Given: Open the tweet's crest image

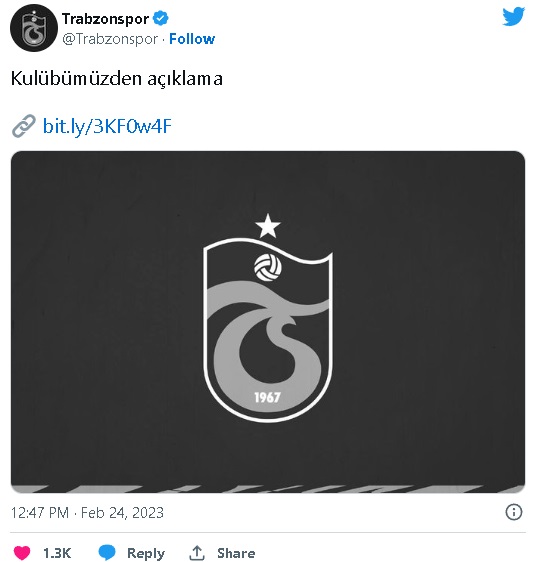Looking at the screenshot, I should (x=268, y=322).
